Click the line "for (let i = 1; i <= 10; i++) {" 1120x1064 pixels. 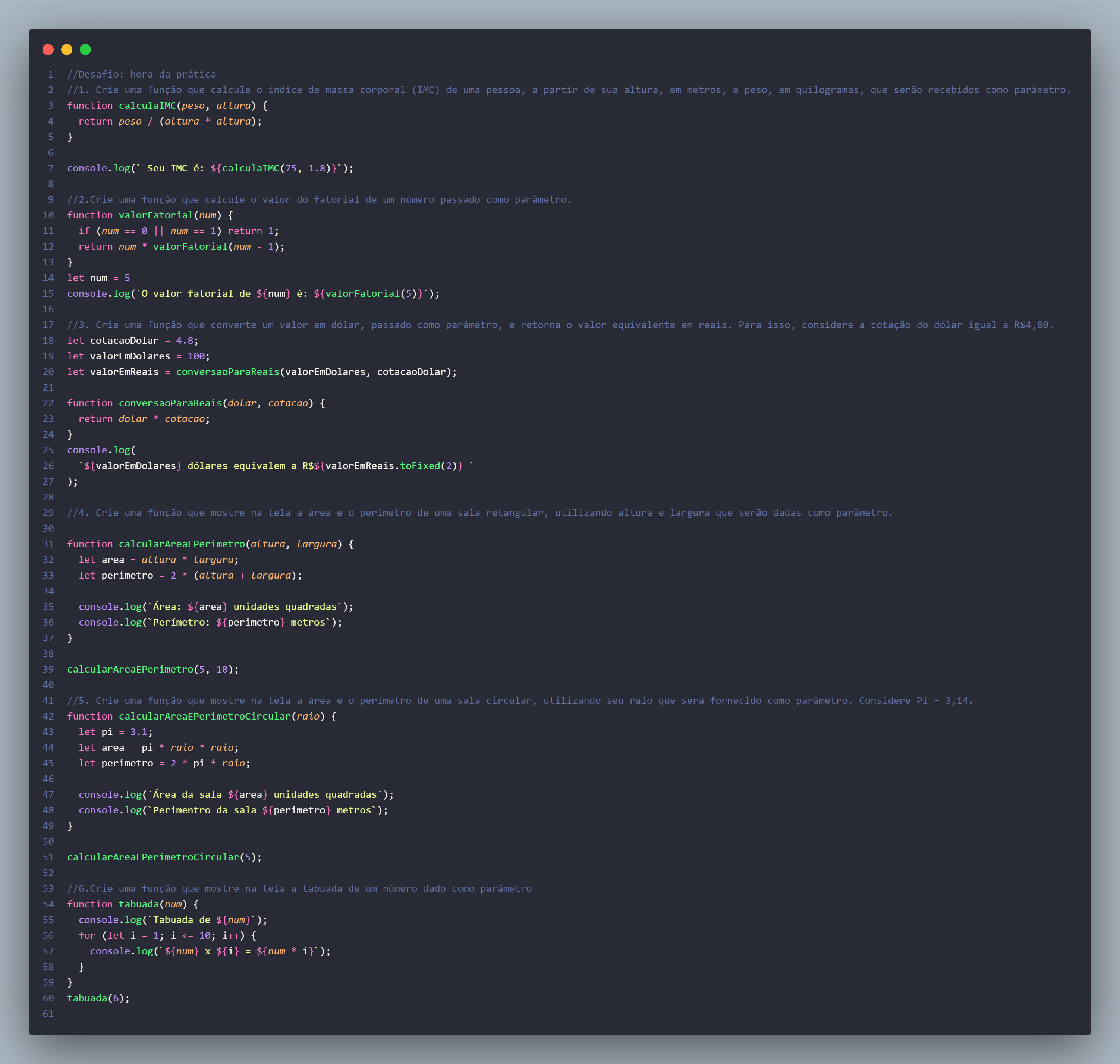[167, 936]
